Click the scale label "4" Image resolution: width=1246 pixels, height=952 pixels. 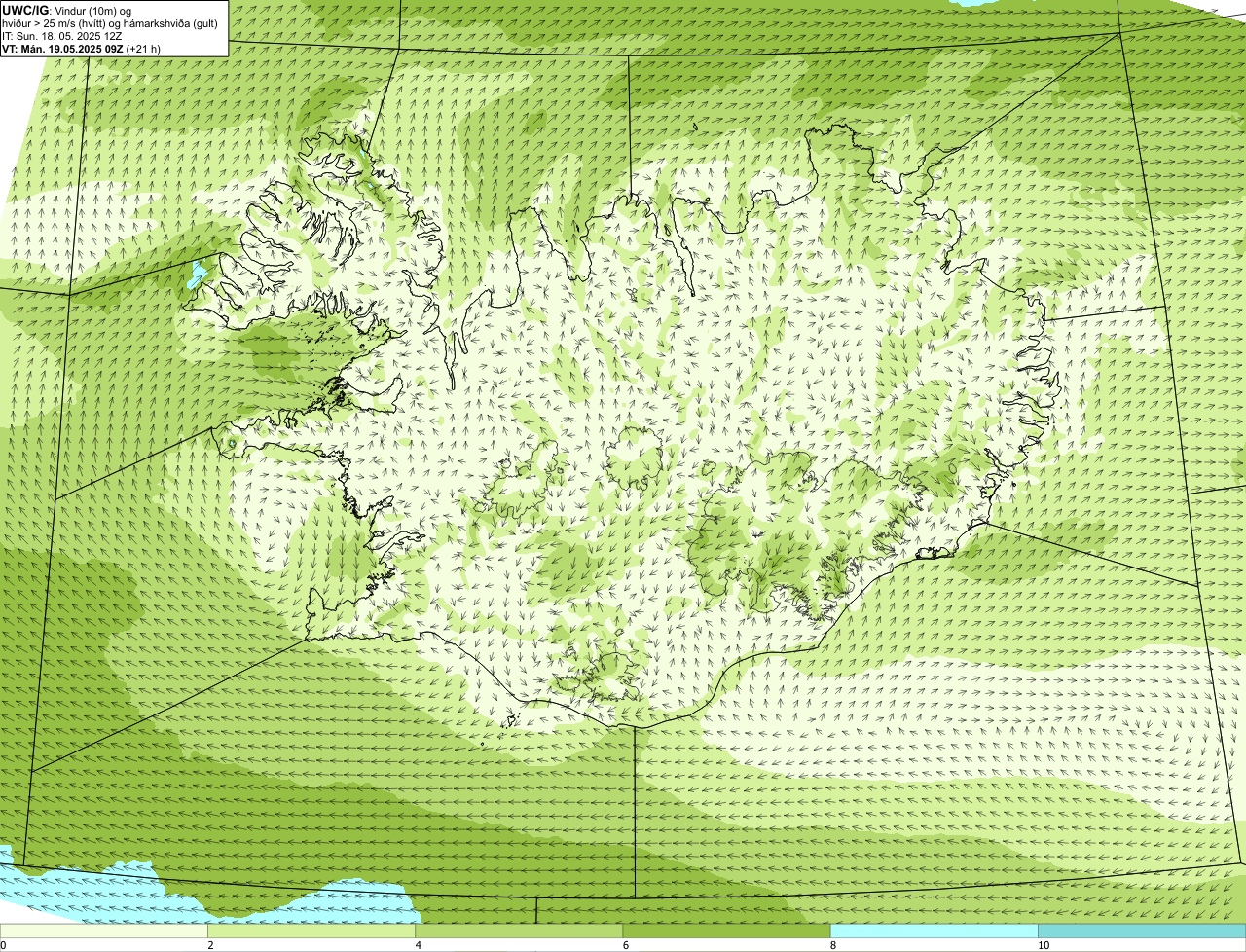(418, 945)
